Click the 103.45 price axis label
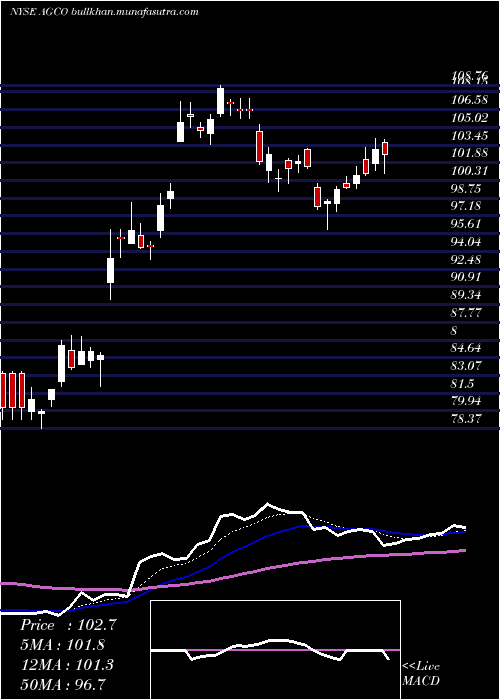500x700 pixels. 469,135
